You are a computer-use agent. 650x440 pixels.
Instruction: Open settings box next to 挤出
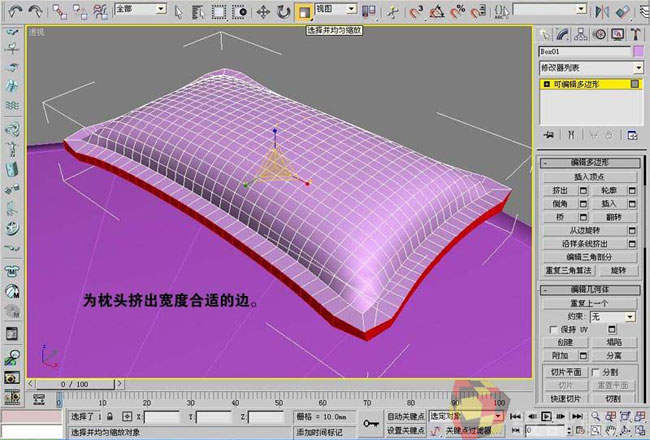pos(583,190)
